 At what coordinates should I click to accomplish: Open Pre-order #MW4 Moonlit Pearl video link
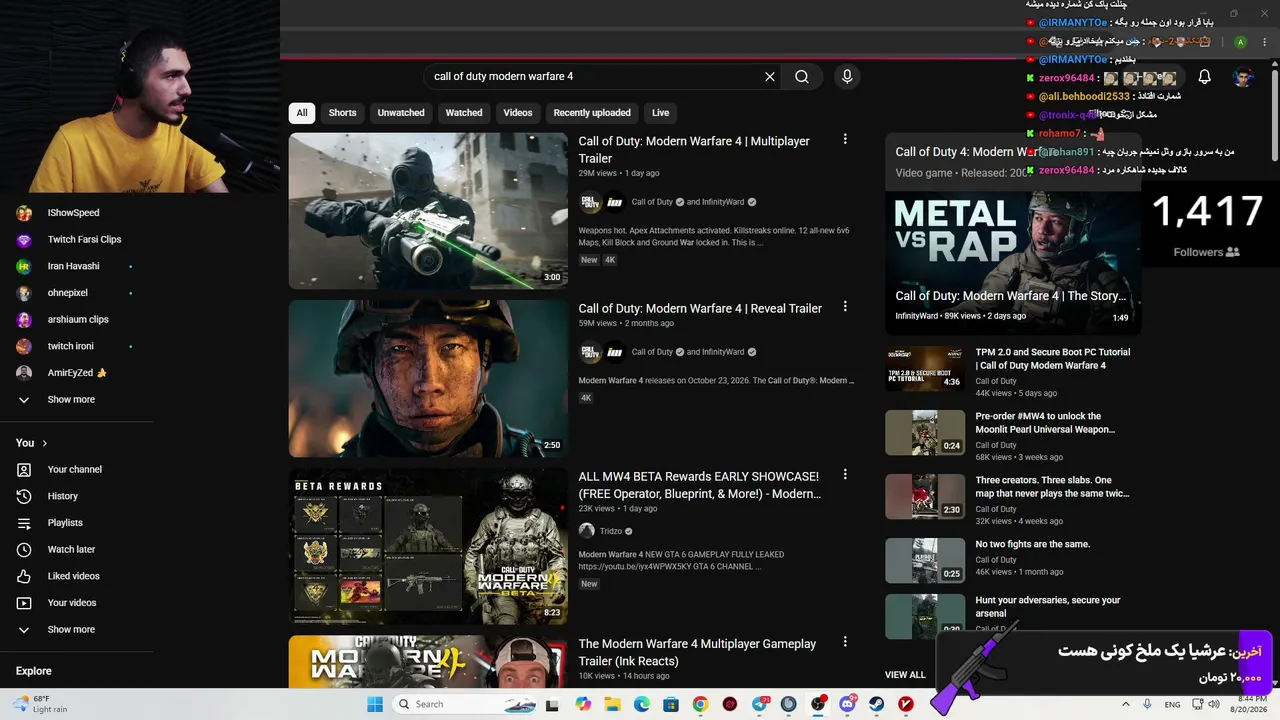[1045, 423]
